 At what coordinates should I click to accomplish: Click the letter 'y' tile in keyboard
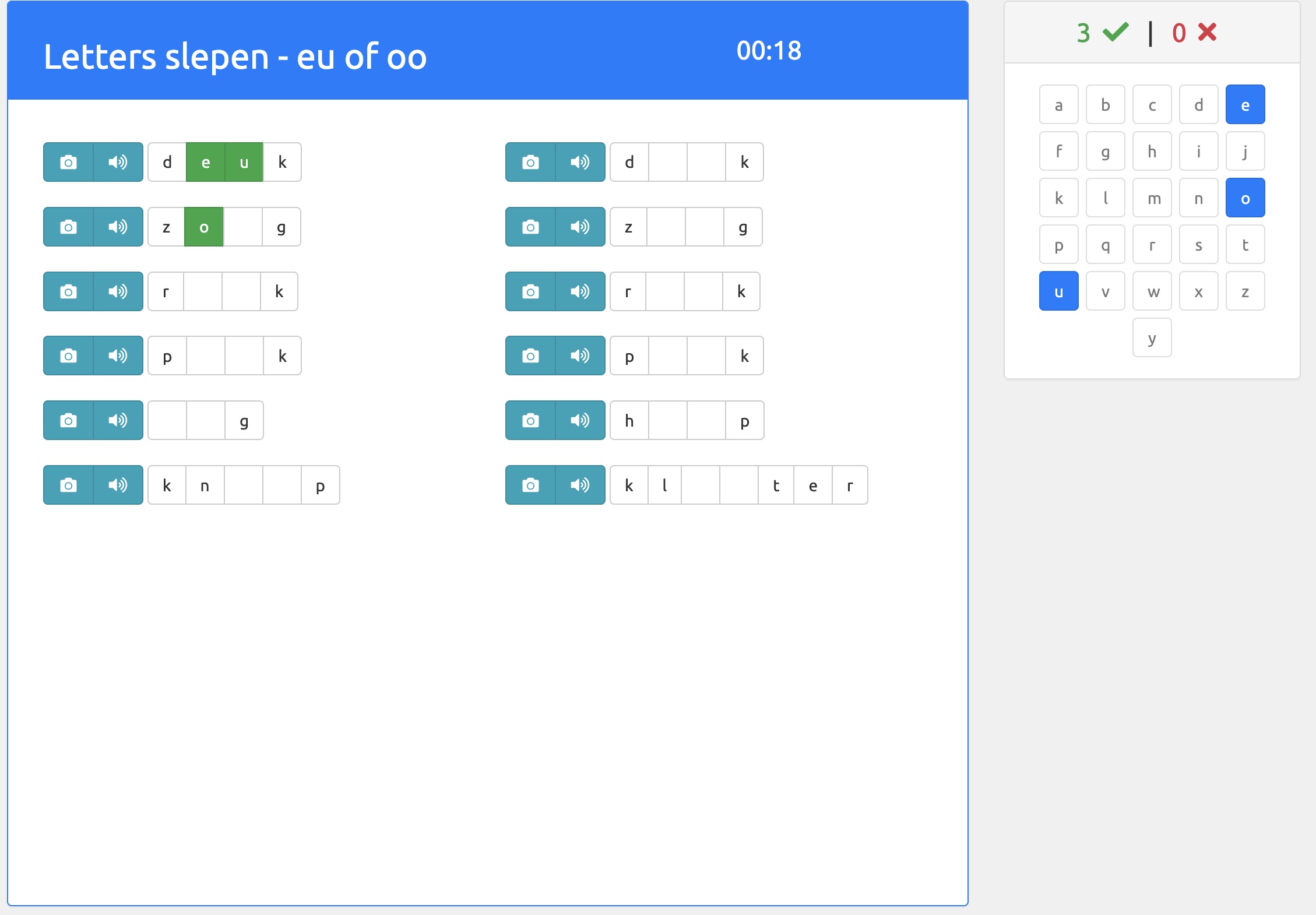(1152, 338)
